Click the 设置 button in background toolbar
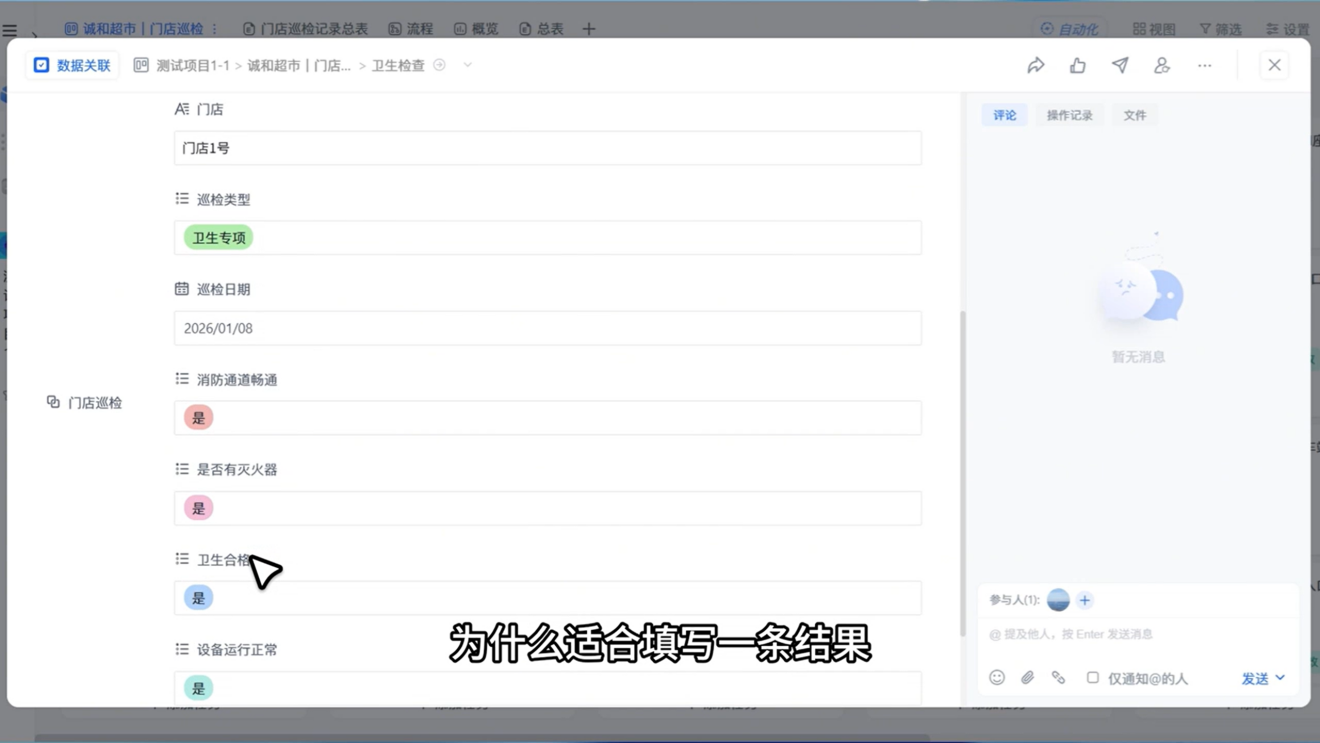Viewport: 1320px width, 743px height. (x=1287, y=29)
